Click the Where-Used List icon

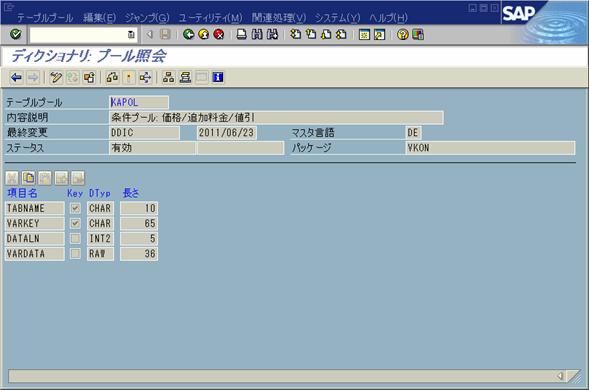145,78
